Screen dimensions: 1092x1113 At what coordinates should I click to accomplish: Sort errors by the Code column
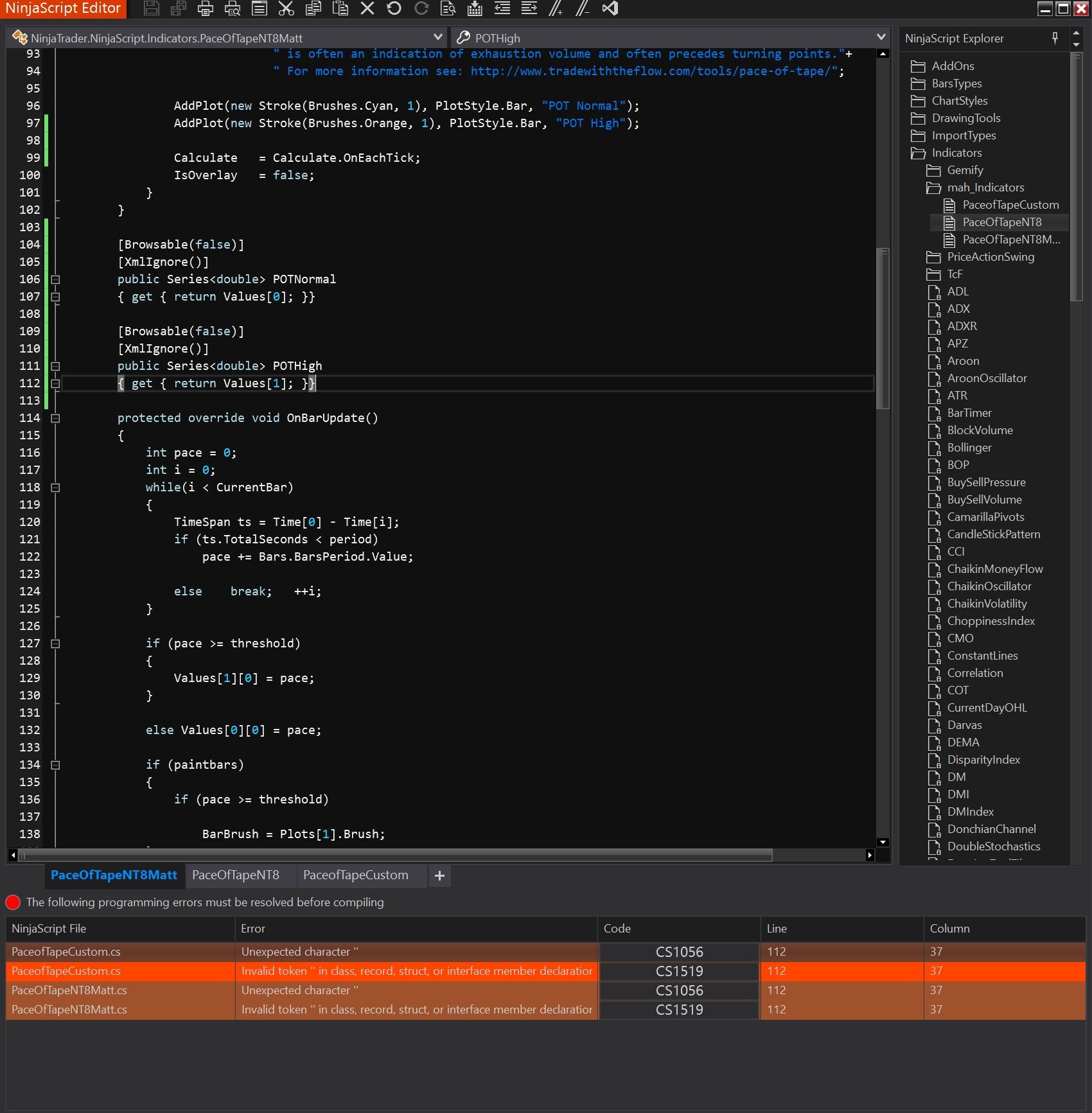(x=679, y=929)
